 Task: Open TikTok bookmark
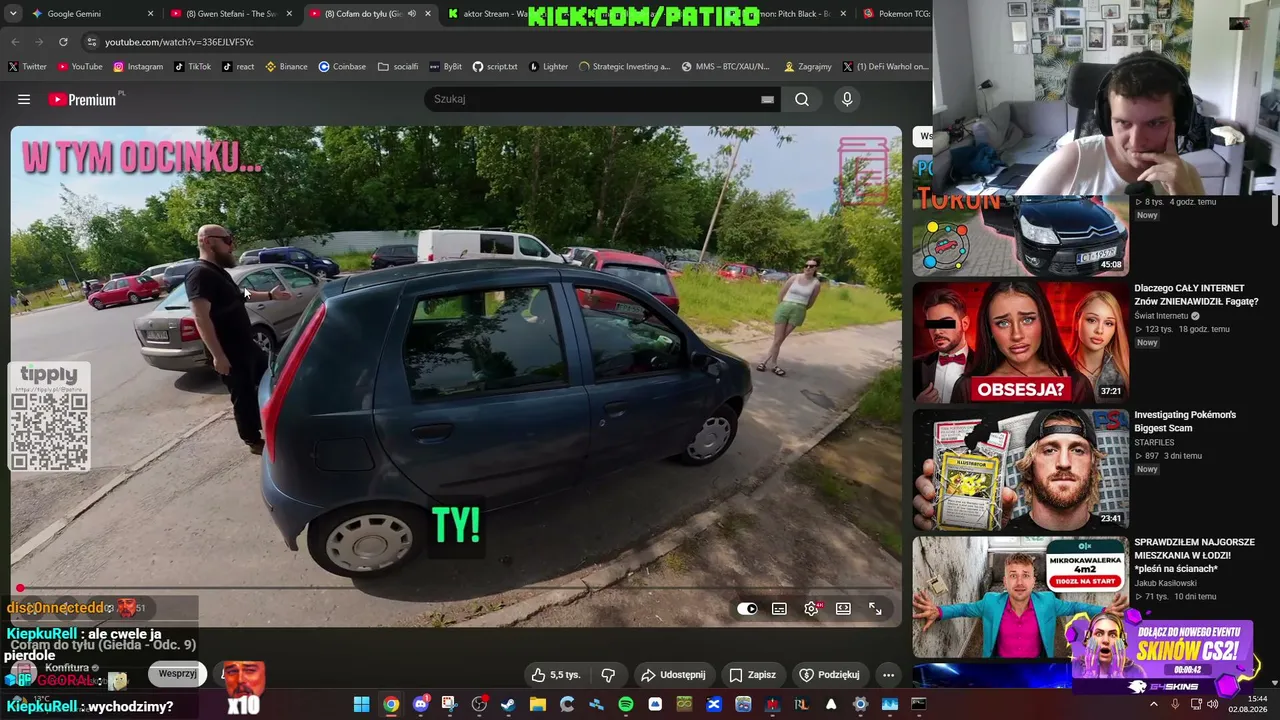tap(193, 67)
